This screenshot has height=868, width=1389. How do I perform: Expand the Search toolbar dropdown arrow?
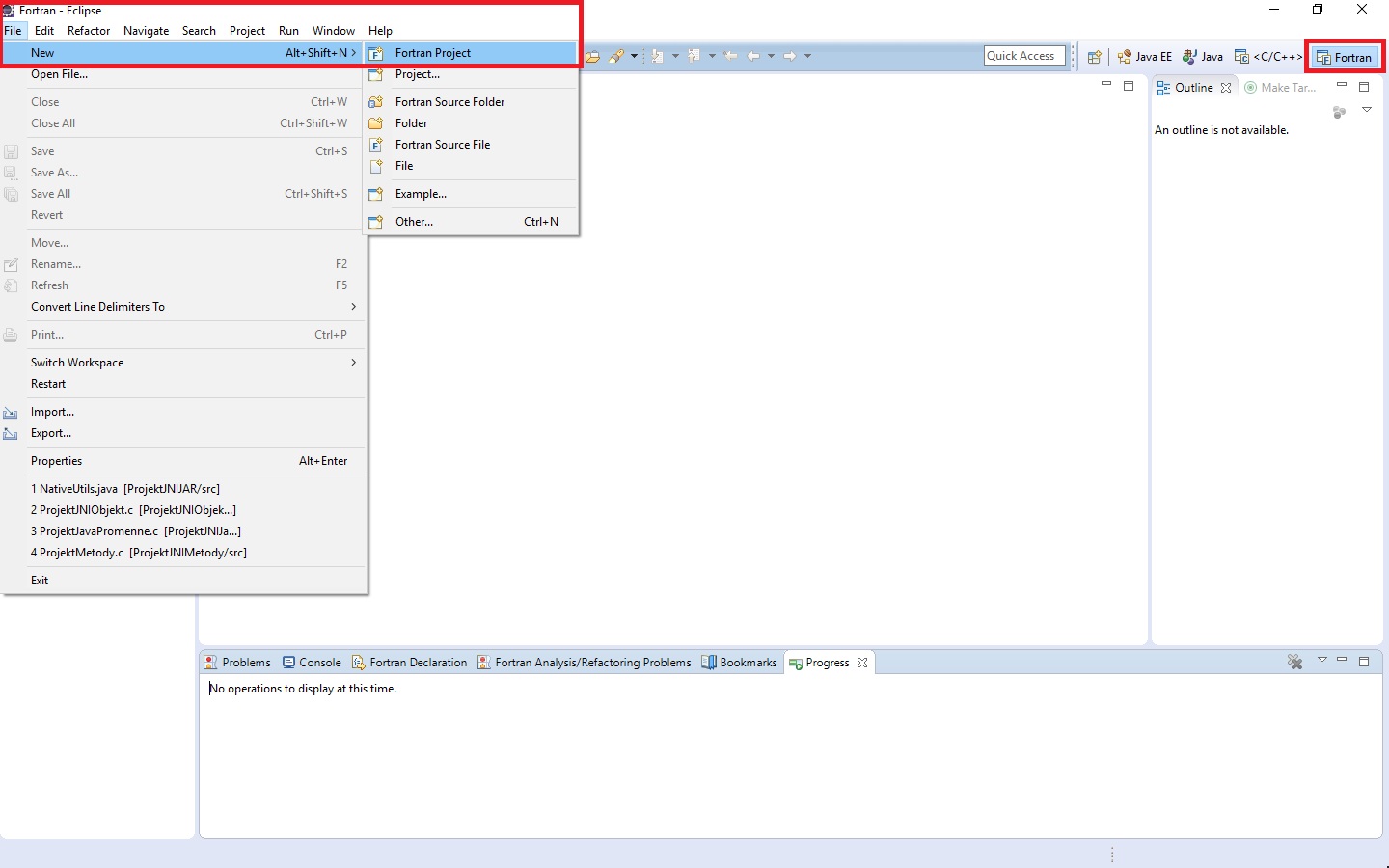tap(634, 56)
